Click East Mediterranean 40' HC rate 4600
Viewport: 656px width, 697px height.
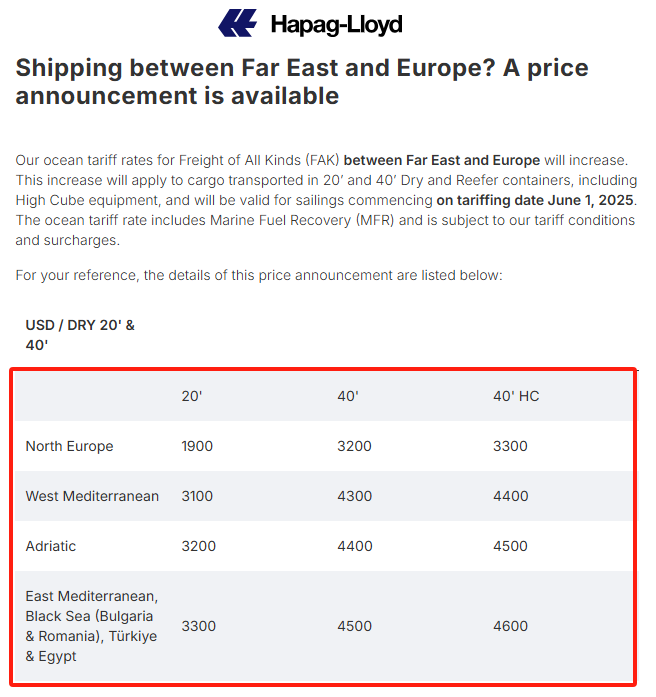click(x=510, y=626)
